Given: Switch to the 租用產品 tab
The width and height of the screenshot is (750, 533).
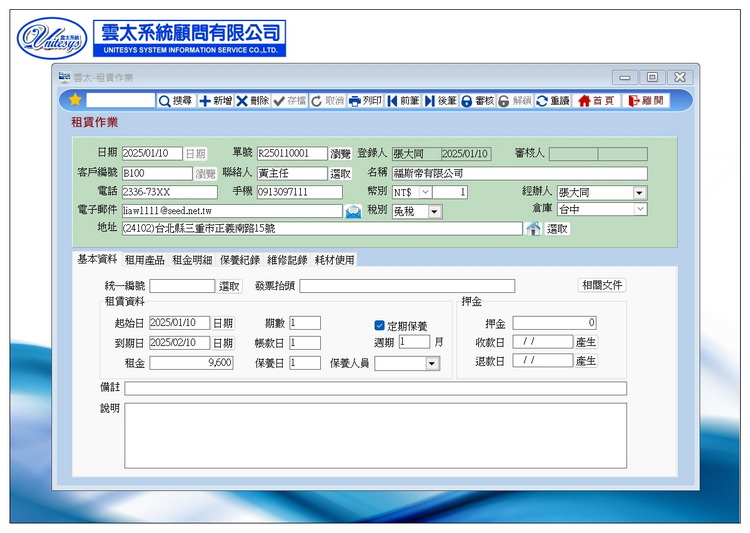Looking at the screenshot, I should [145, 260].
